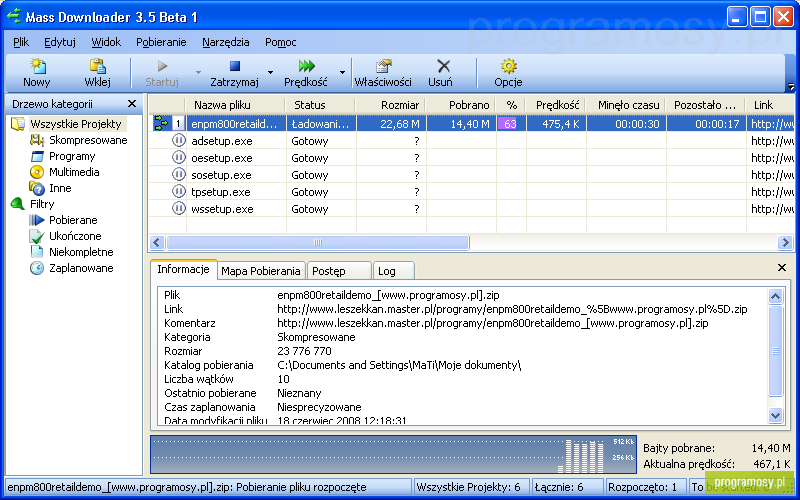This screenshot has width=800, height=500.
Task: Select the Zaplanowane filter
Action: pyautogui.click(x=81, y=268)
